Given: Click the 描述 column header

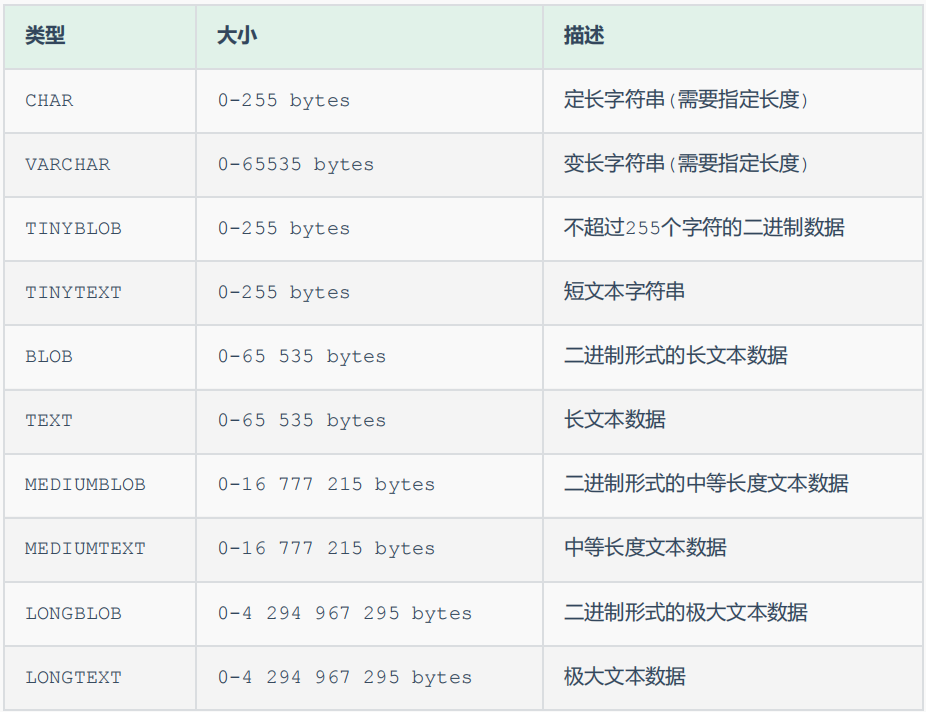Looking at the screenshot, I should point(584,36).
